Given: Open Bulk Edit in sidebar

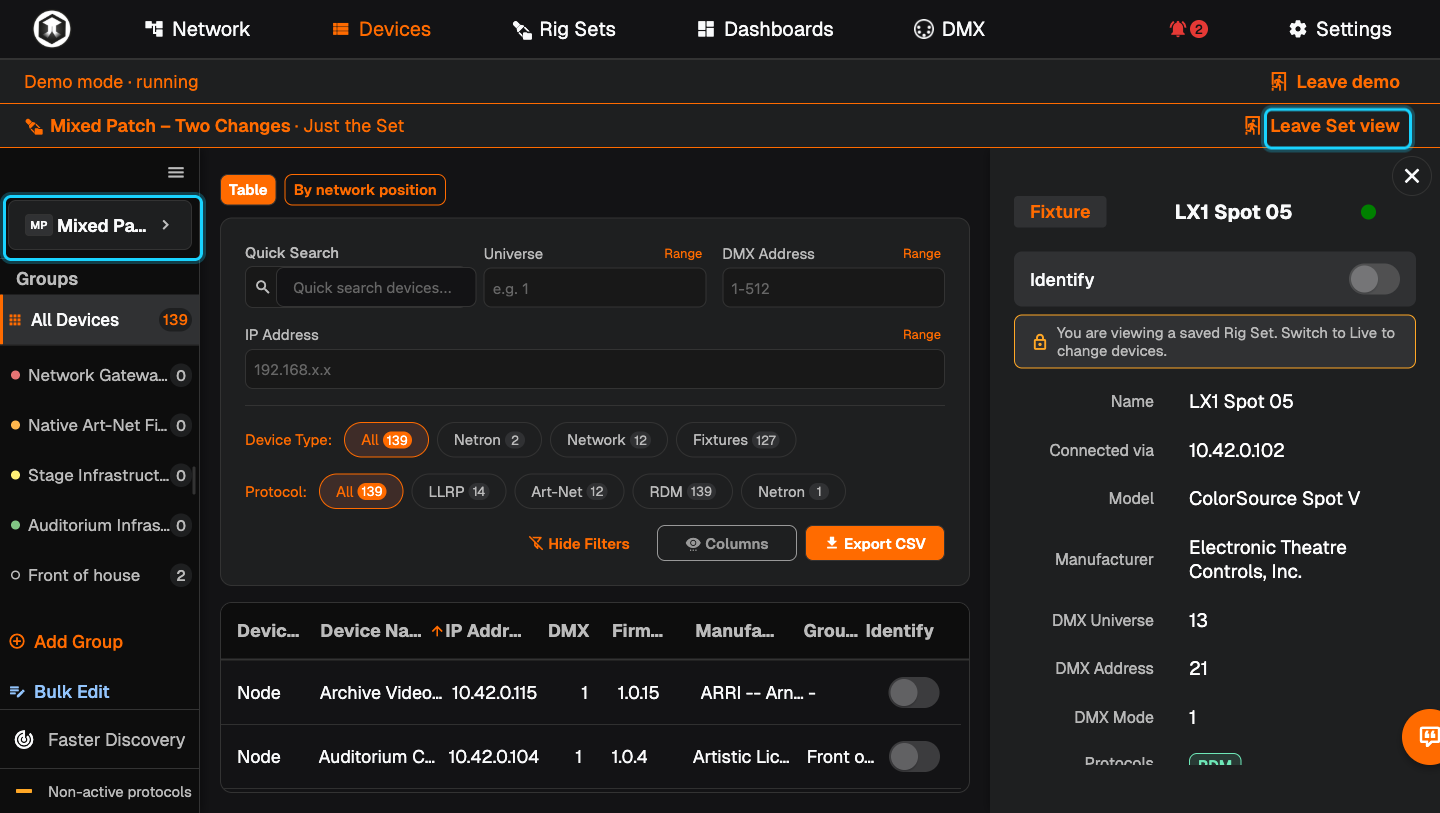Looking at the screenshot, I should pyautogui.click(x=59, y=692).
